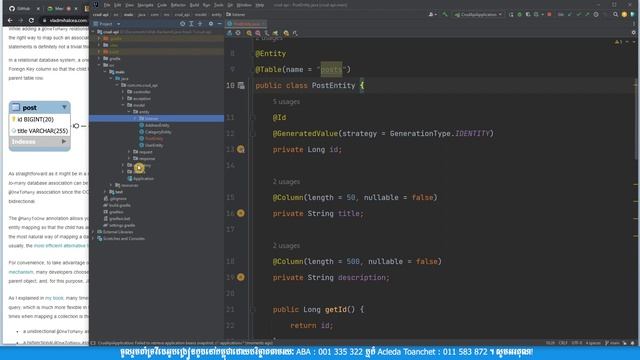The image size is (640, 360).
Task: Click gutter icon beside line 19 description field
Action: coord(241,277)
